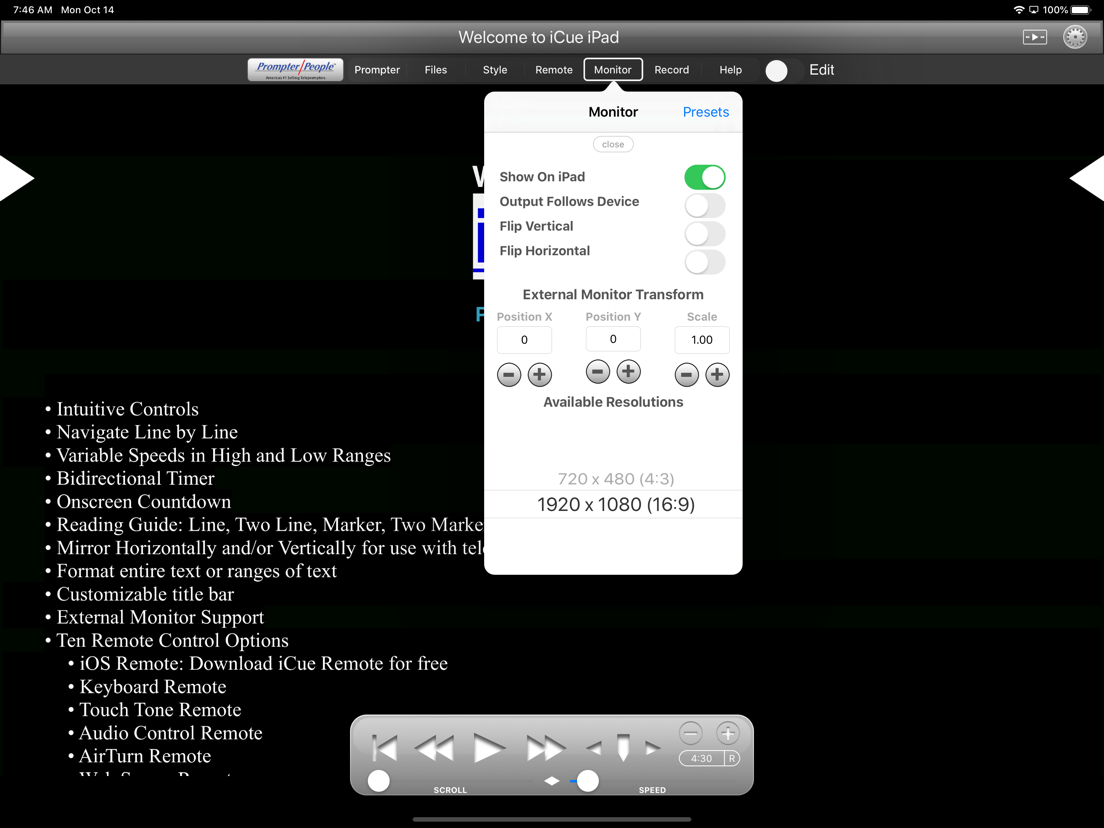Click the 4:30 timer display
The image size is (1104, 828).
coord(701,758)
